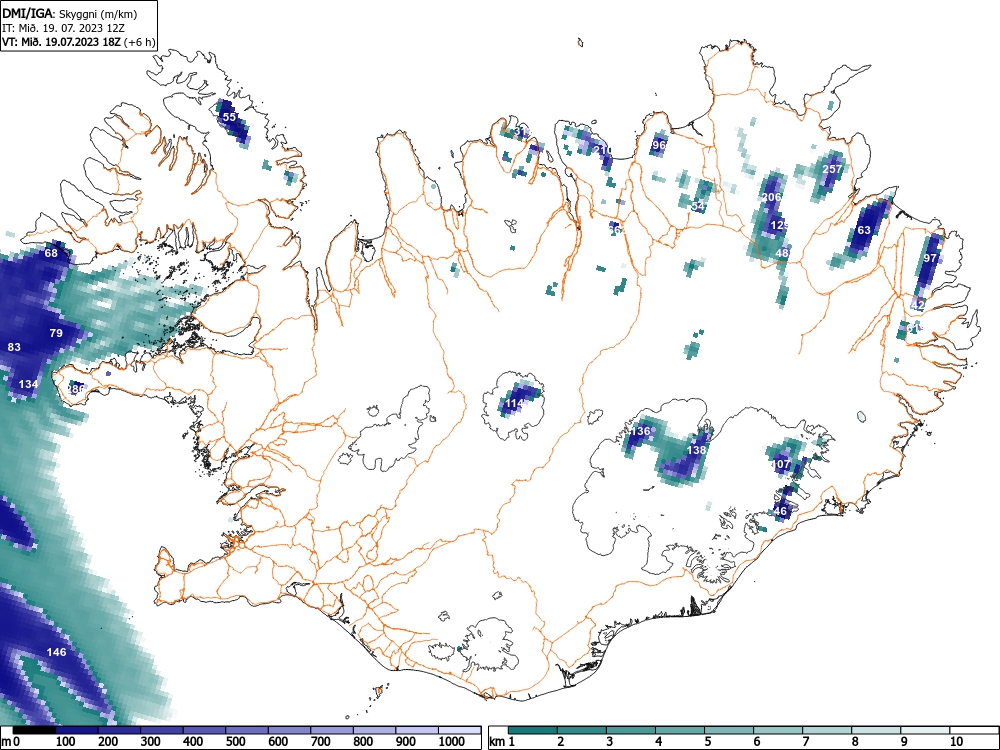The width and height of the screenshot is (1000, 750).
Task: Click the km 1 label on the kilometre legend
Action: [503, 742]
